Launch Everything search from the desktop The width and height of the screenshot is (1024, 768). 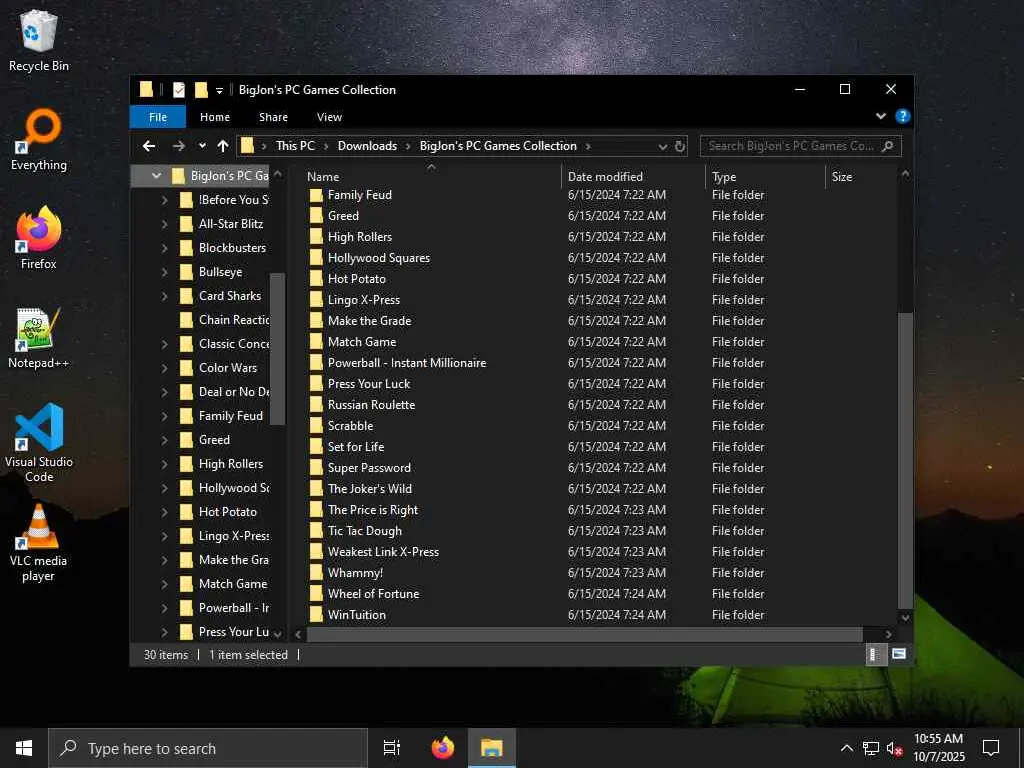(x=39, y=140)
